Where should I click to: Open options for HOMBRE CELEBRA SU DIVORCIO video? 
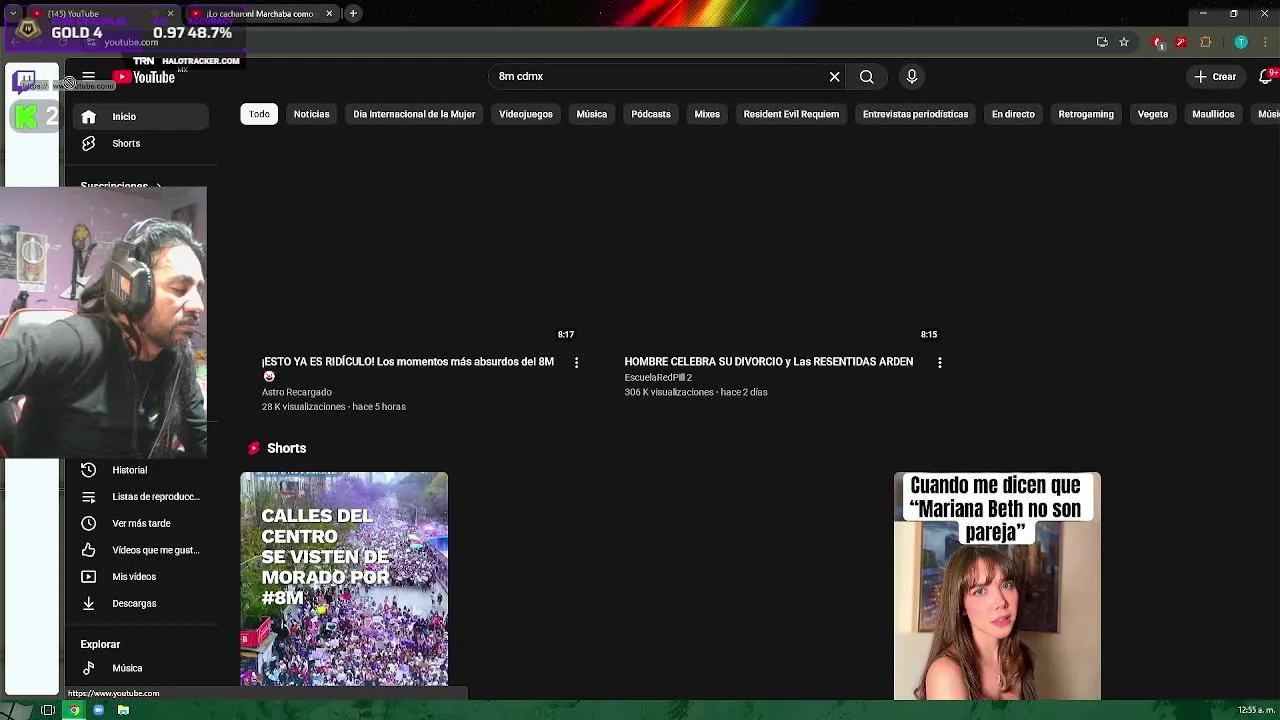[939, 362]
